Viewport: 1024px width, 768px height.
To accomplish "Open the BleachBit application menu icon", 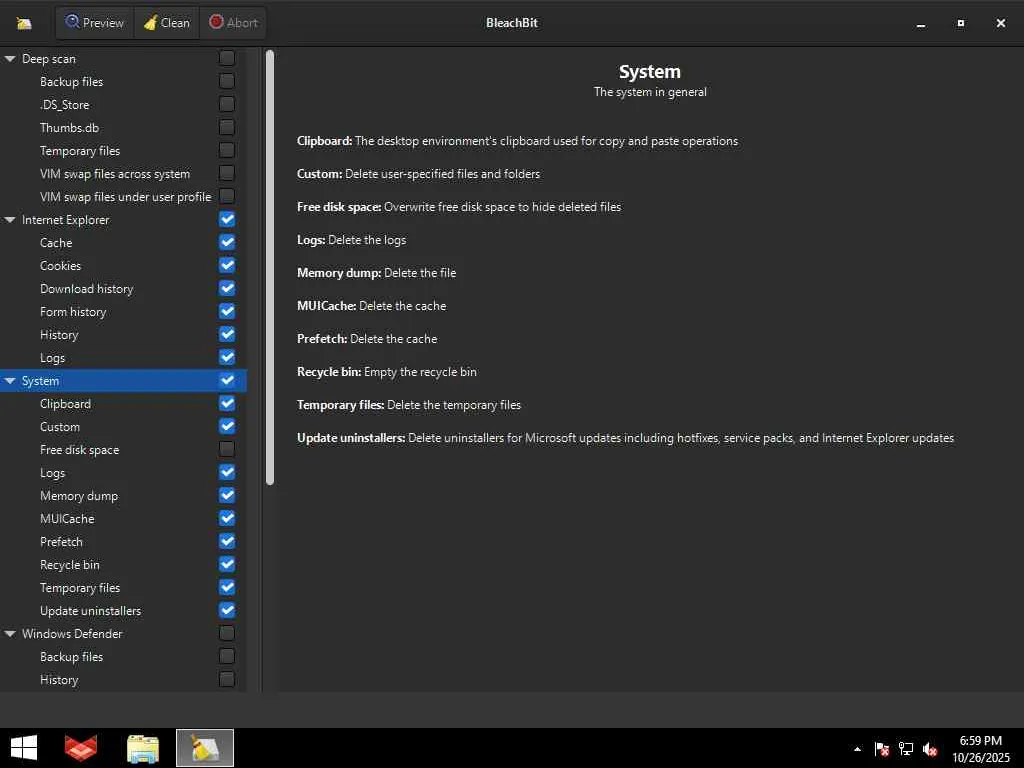I will tap(24, 24).
